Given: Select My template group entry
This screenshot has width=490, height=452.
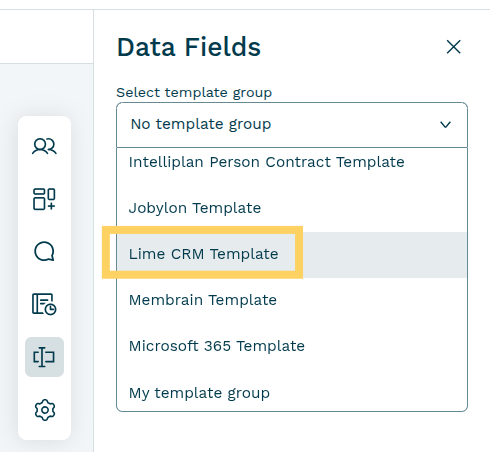Looking at the screenshot, I should point(199,393).
